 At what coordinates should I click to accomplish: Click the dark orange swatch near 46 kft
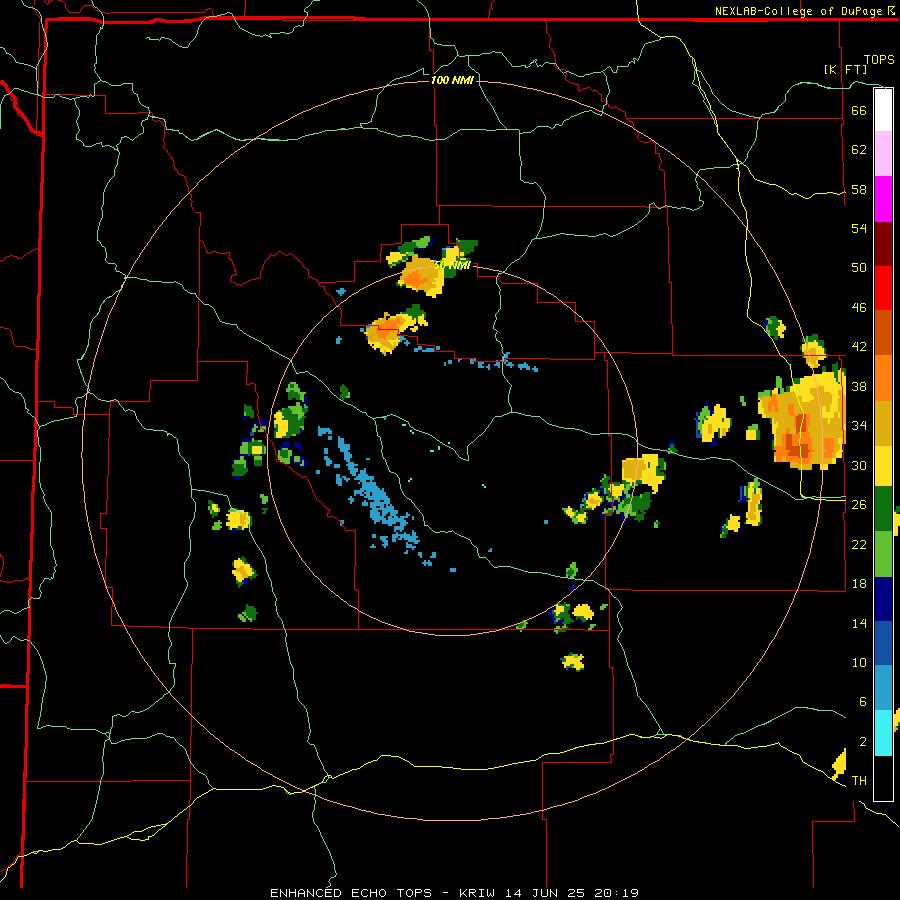[883, 332]
